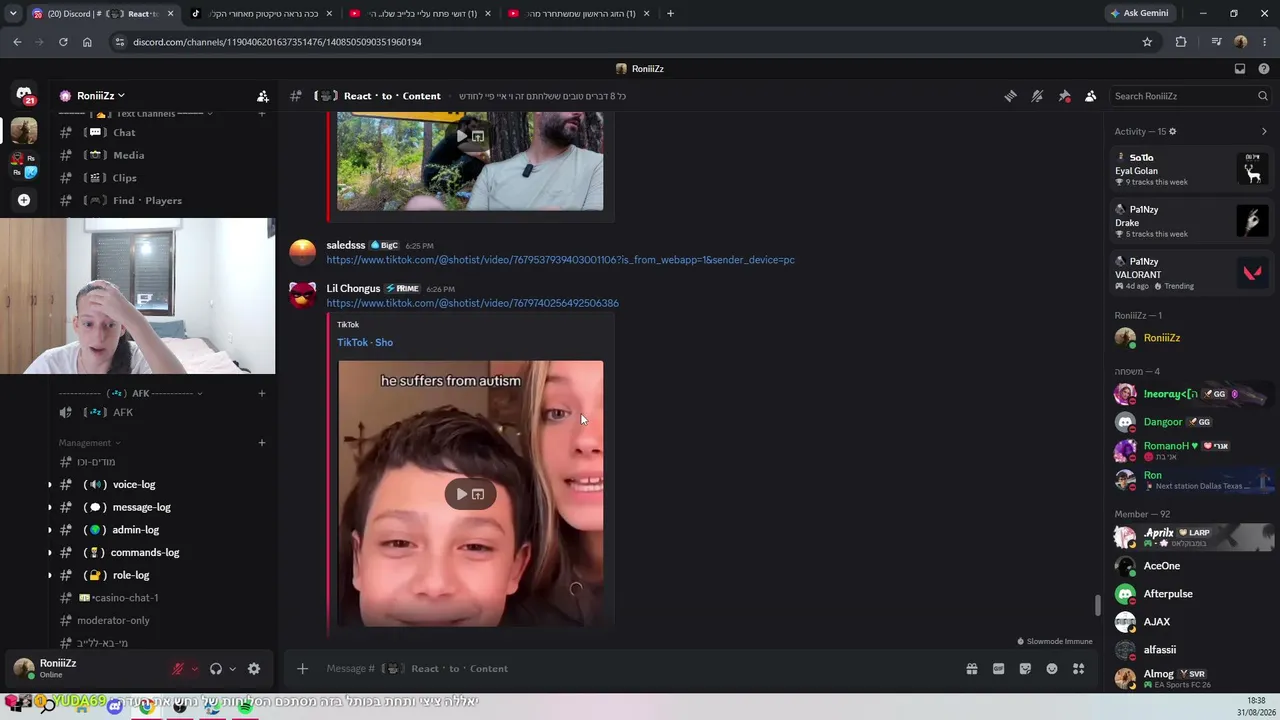Open the Apps launcher in message bar
The width and height of the screenshot is (1280, 720).
[1078, 669]
